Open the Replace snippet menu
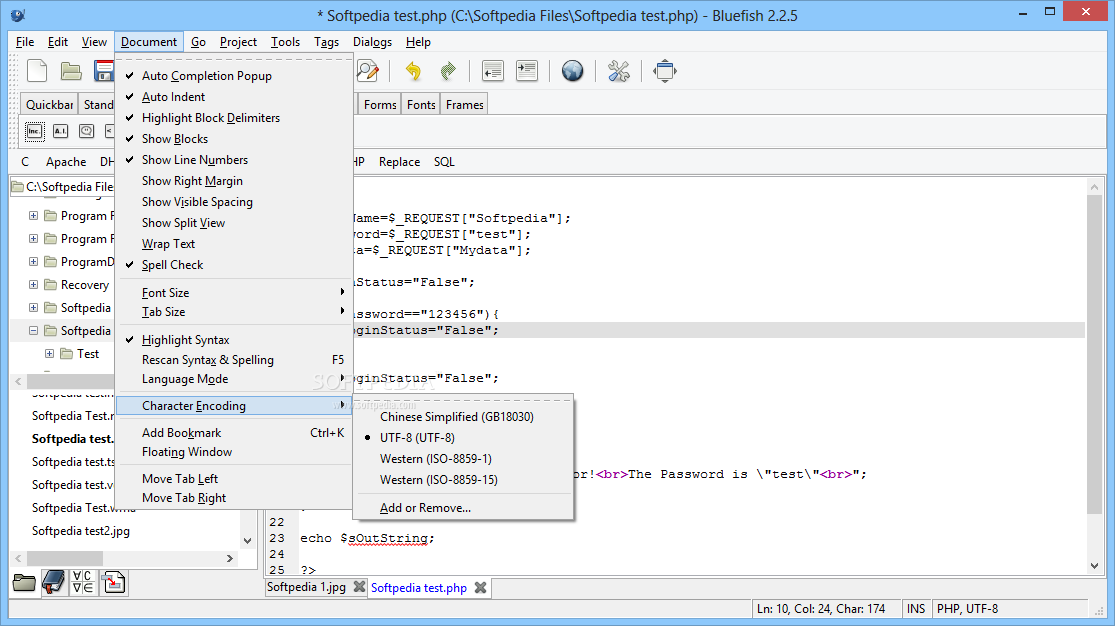The height and width of the screenshot is (626, 1115). pyautogui.click(x=400, y=162)
